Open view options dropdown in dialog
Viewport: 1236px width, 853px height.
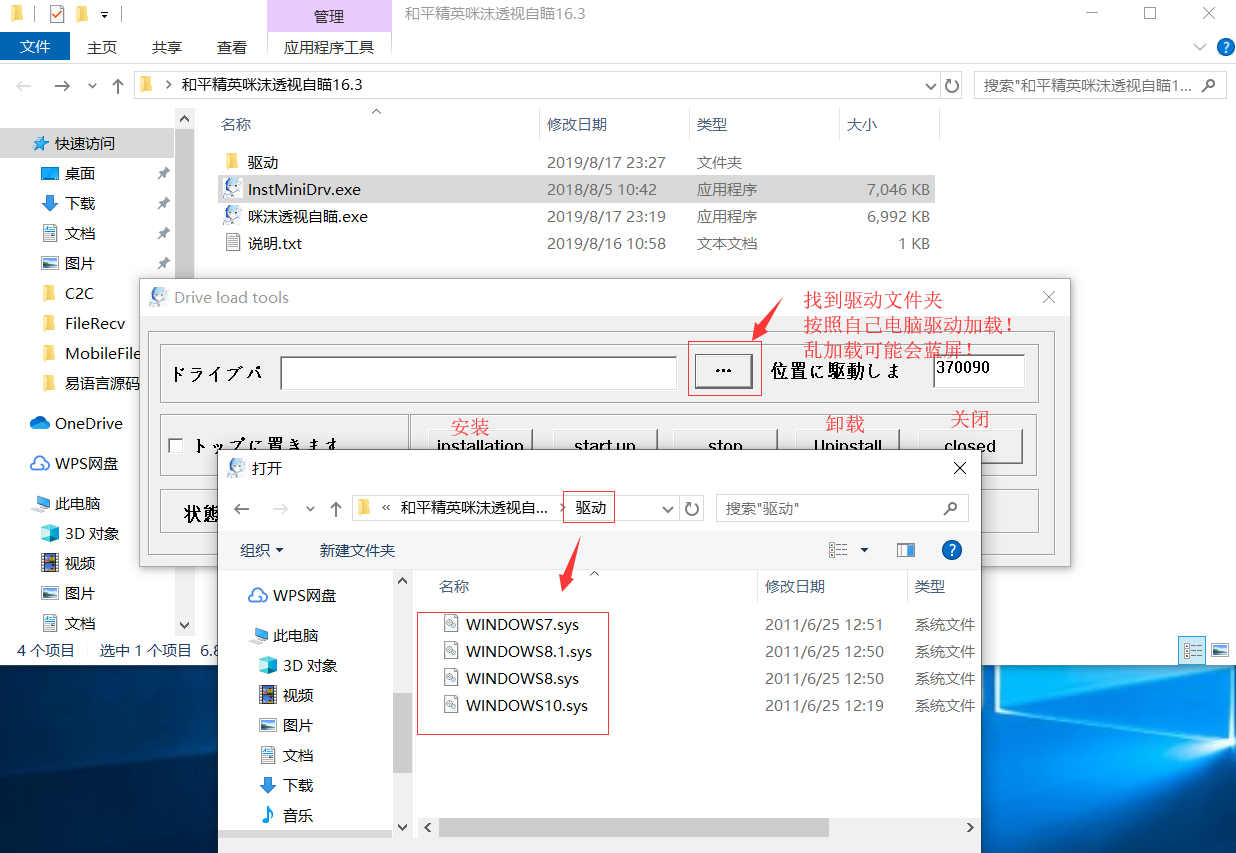[x=864, y=550]
